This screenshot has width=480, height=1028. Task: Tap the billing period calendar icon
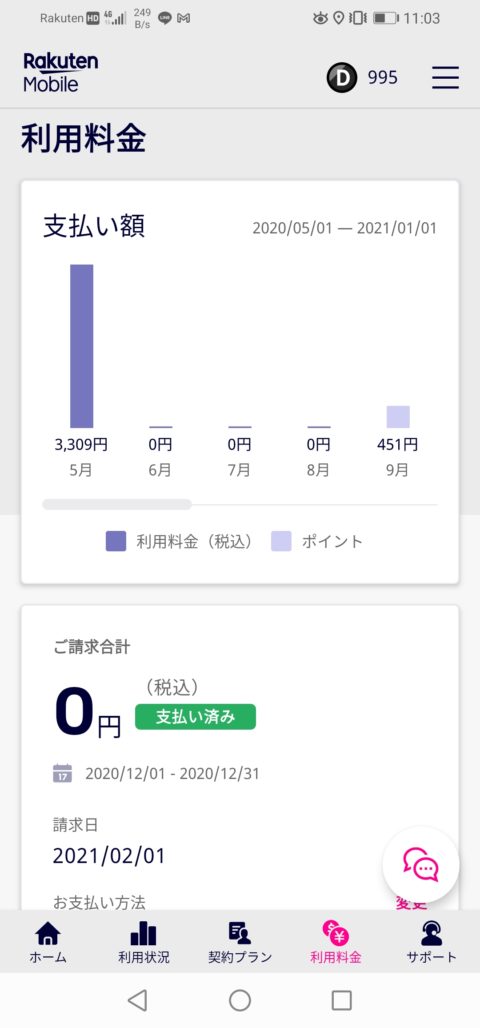click(x=62, y=773)
